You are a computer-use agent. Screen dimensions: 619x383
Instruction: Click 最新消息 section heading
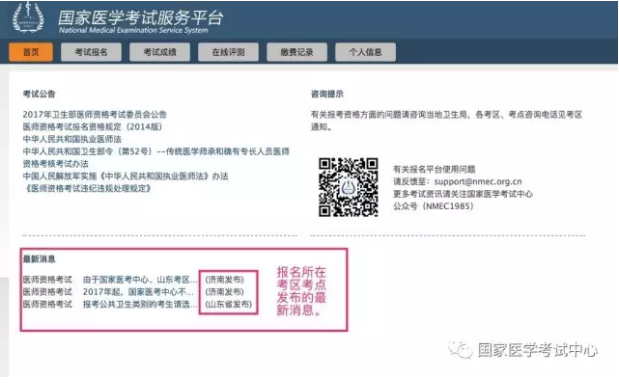(39, 259)
